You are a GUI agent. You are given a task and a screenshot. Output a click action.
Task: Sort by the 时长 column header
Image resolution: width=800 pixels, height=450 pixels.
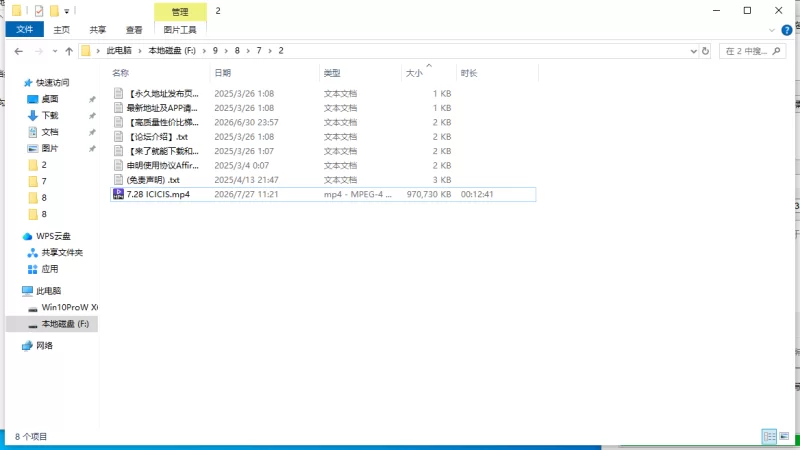497,73
